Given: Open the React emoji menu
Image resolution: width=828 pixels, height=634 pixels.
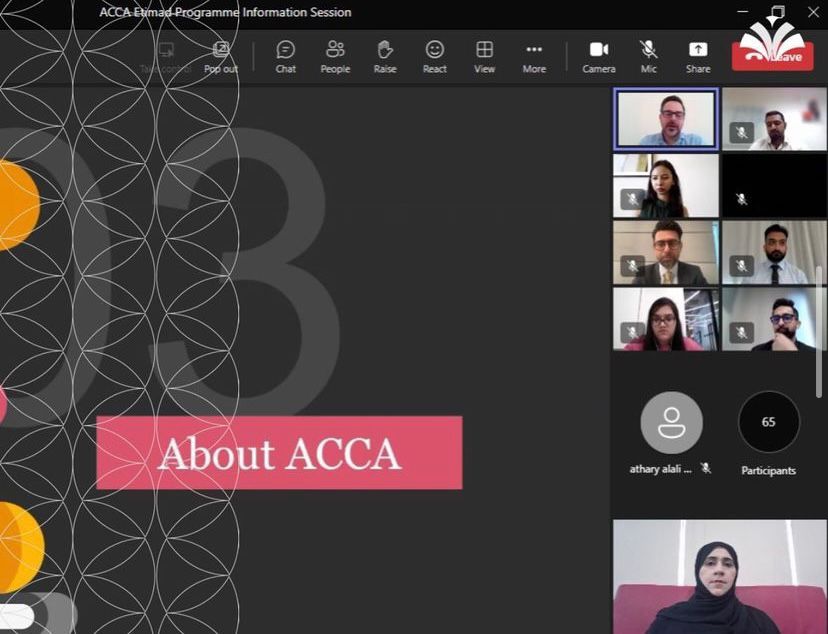Looking at the screenshot, I should point(435,57).
